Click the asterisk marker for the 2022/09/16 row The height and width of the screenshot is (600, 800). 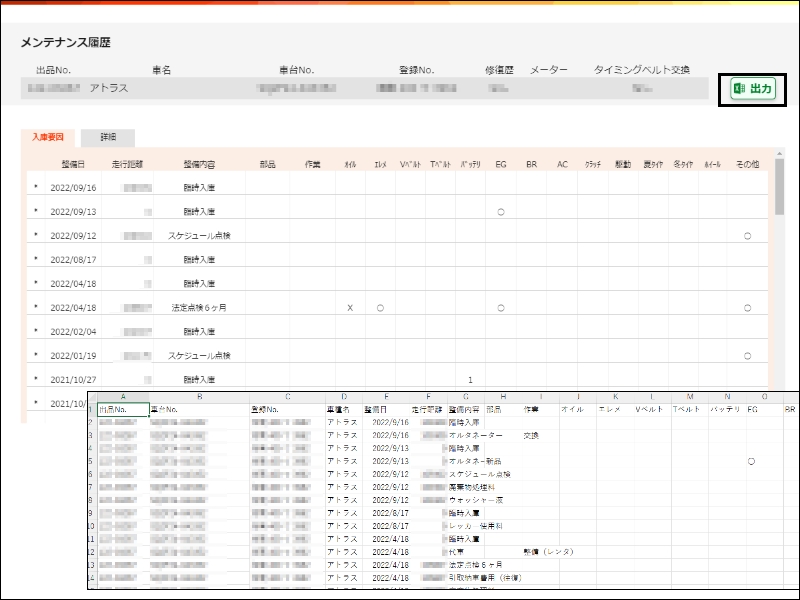36,187
